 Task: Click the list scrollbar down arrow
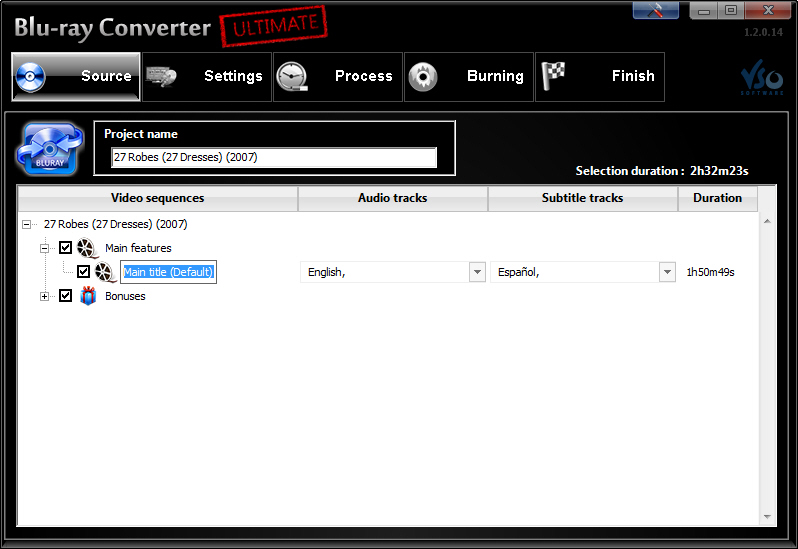767,517
